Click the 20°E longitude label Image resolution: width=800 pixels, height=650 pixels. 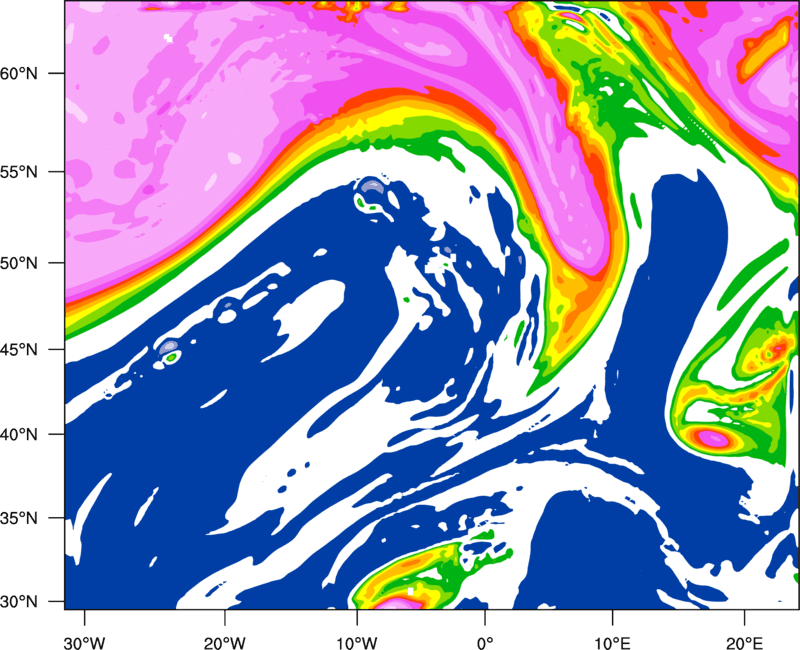point(744,643)
